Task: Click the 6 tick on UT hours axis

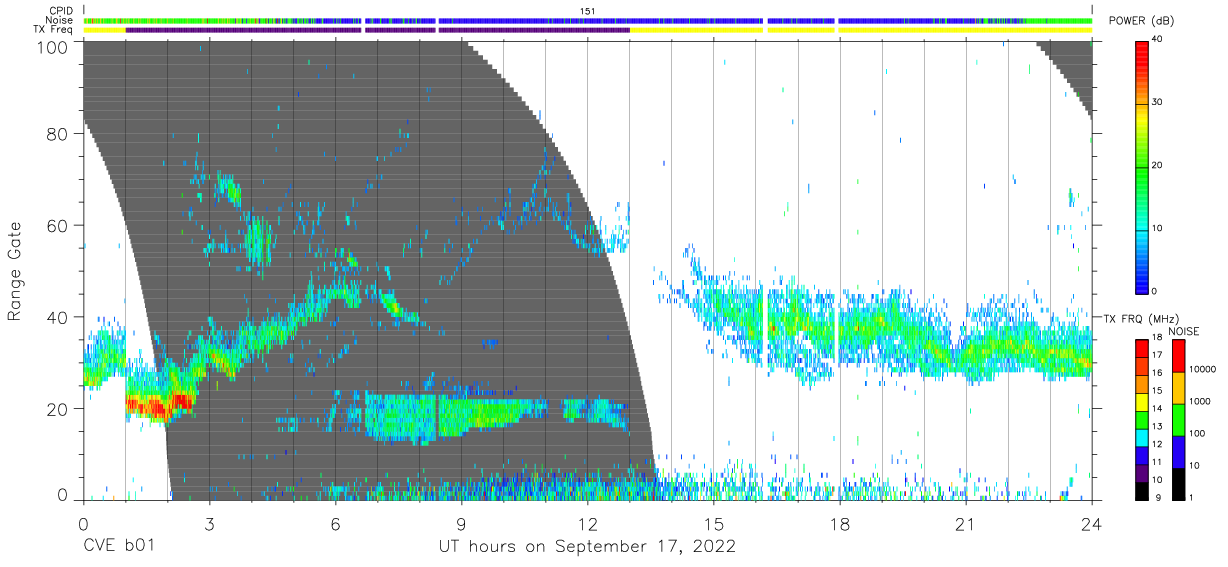Action: pos(335,523)
